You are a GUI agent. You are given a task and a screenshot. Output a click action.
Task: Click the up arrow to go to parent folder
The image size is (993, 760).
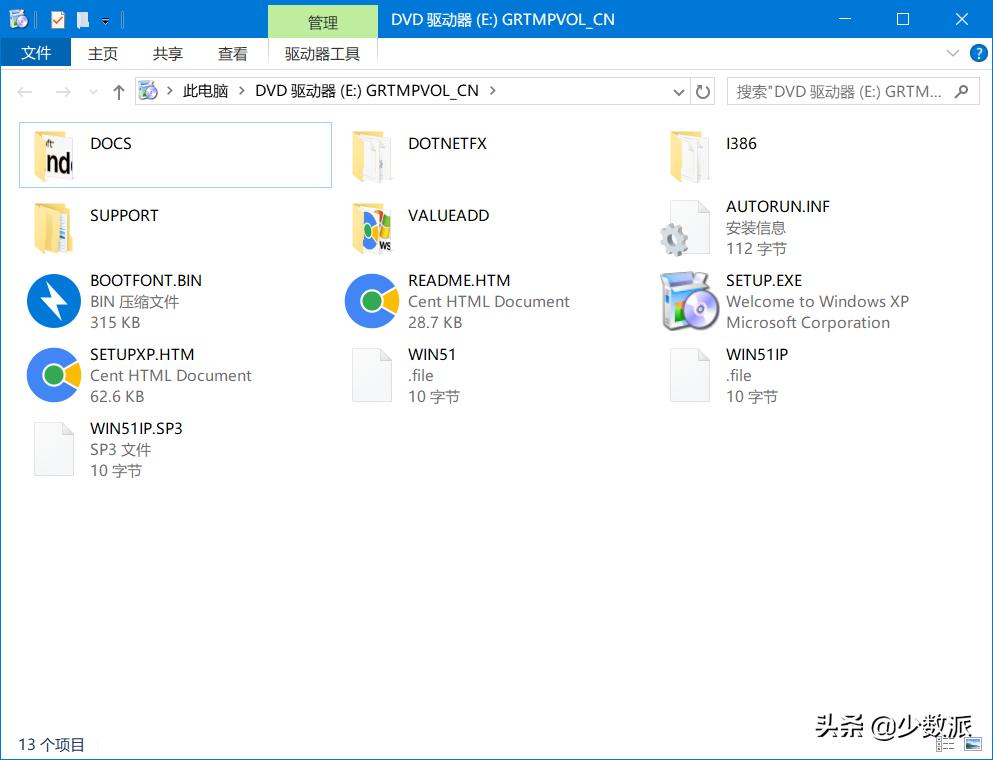(118, 90)
